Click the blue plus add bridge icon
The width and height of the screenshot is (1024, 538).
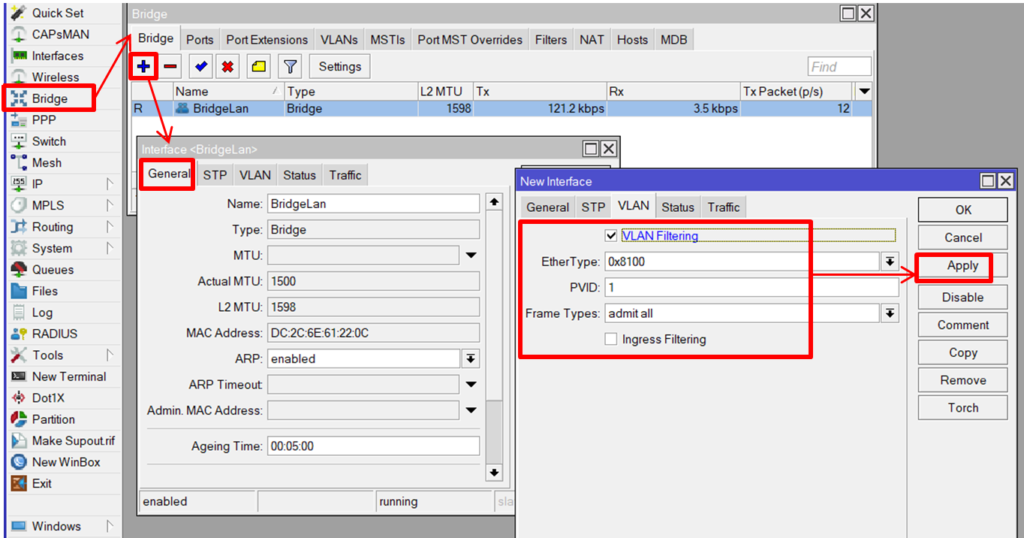144,67
